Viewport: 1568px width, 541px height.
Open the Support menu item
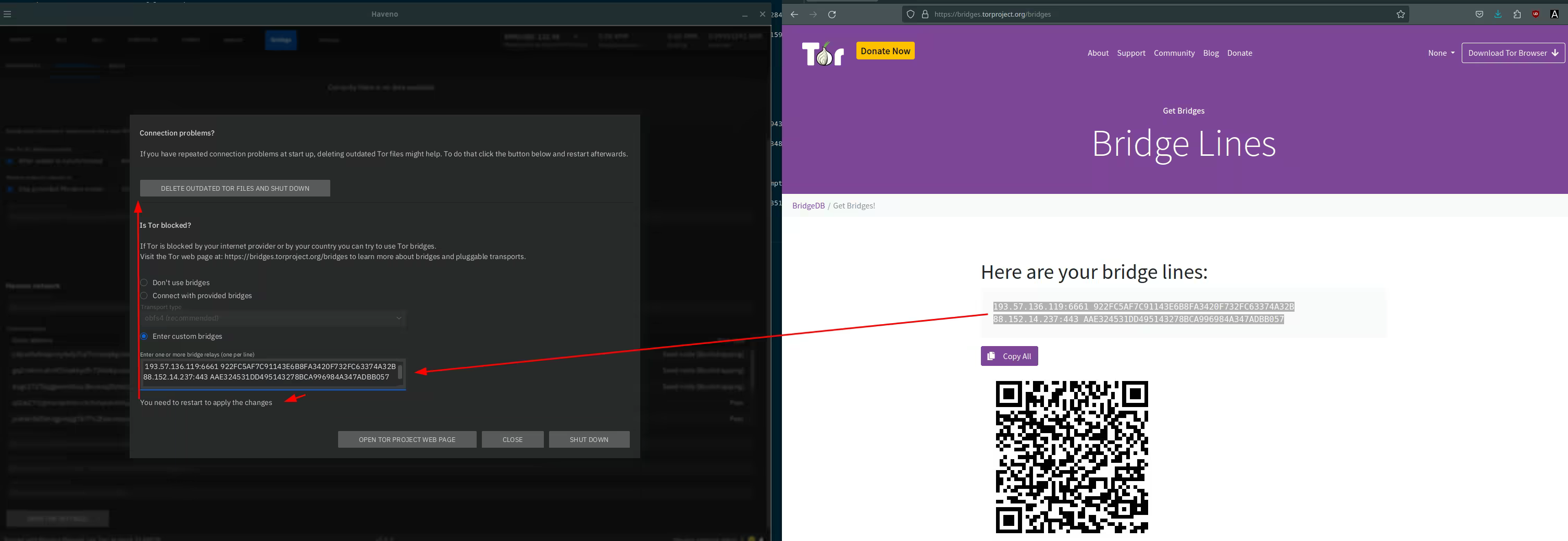(1131, 53)
